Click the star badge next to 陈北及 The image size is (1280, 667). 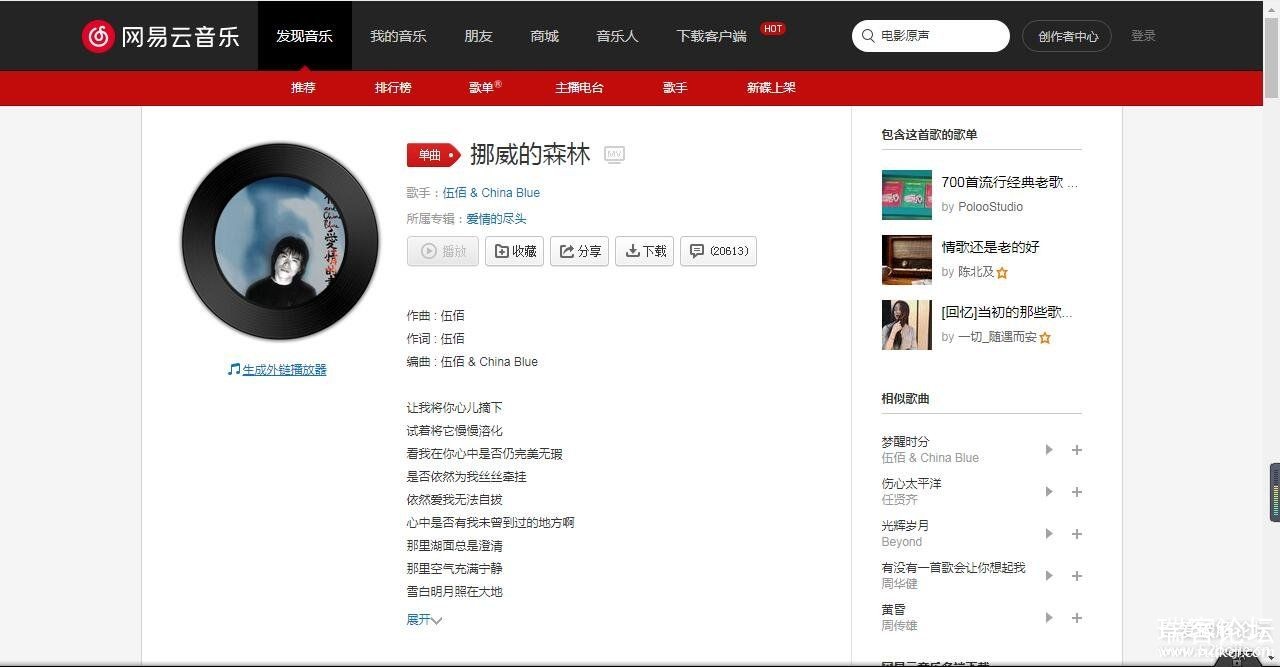coord(1002,272)
